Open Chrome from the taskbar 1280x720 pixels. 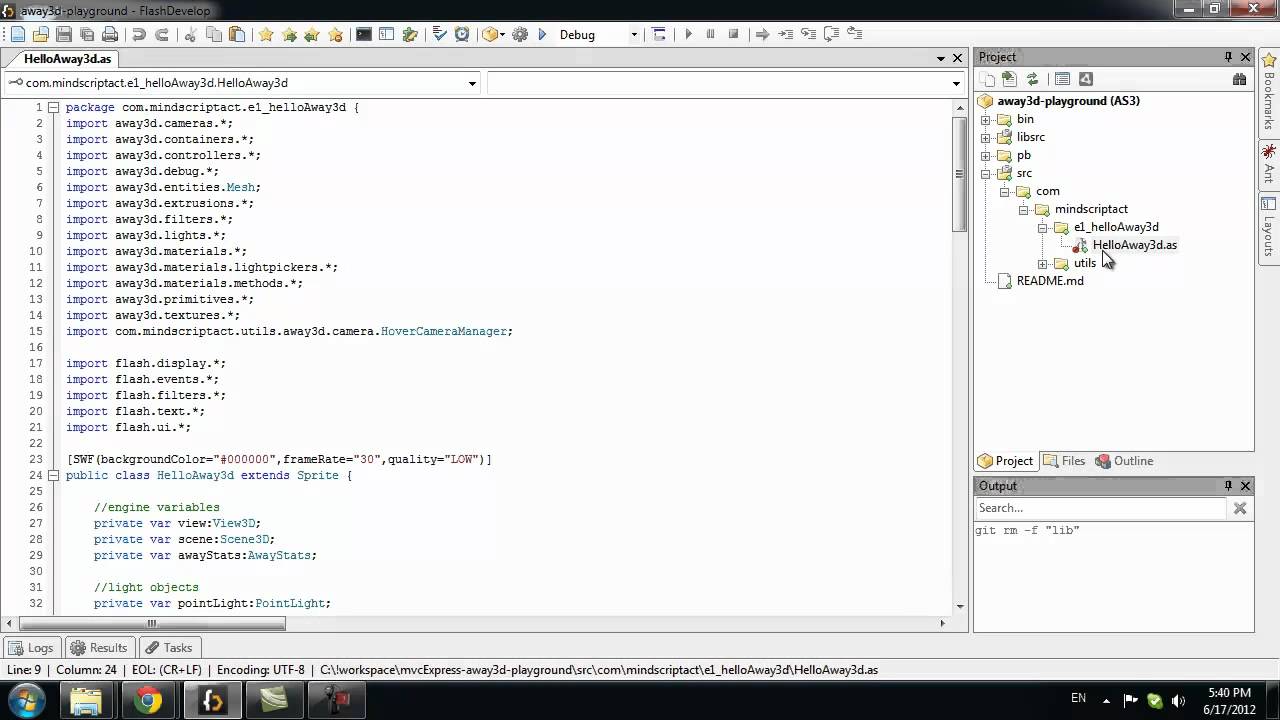tap(148, 700)
